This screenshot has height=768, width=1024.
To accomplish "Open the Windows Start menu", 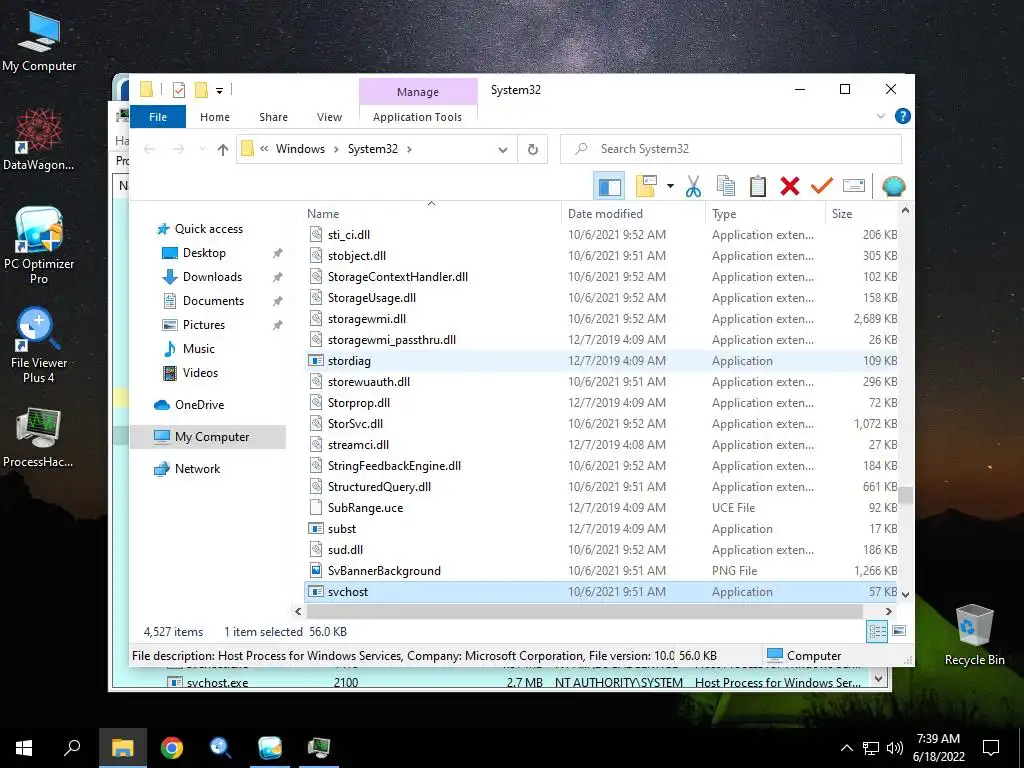I will pyautogui.click(x=24, y=748).
